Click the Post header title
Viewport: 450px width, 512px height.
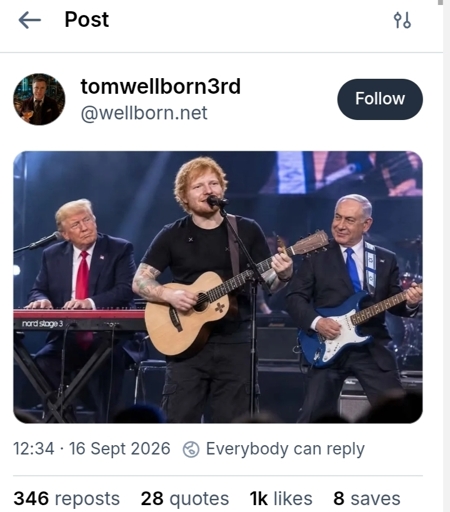click(87, 19)
